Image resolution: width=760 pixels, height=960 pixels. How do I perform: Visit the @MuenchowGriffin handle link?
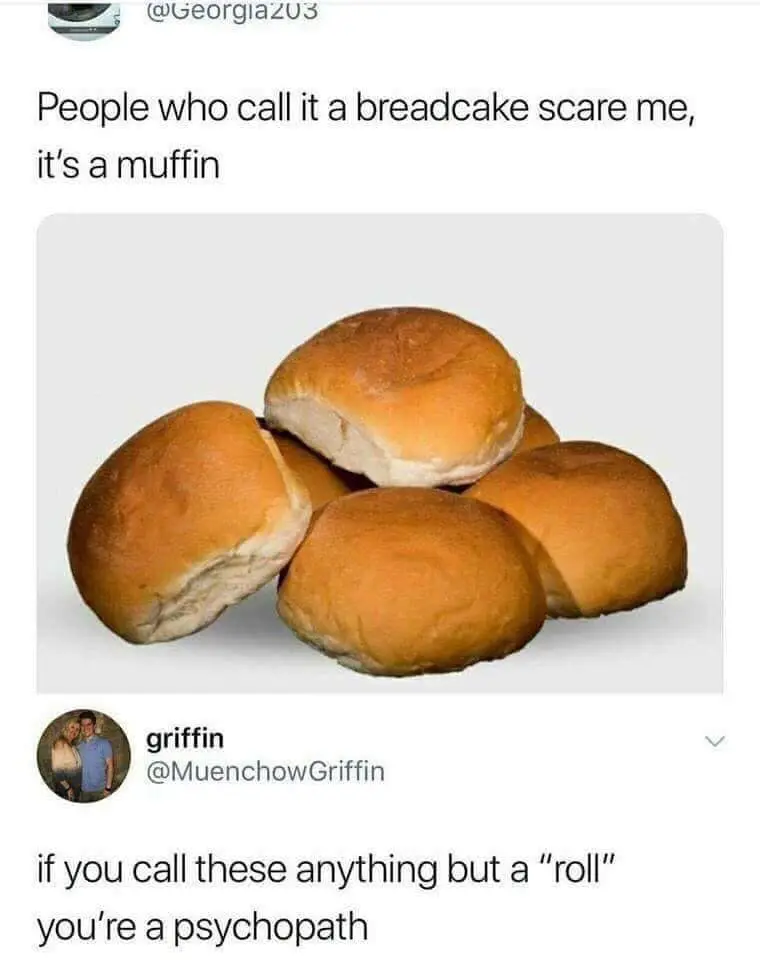[x=265, y=771]
